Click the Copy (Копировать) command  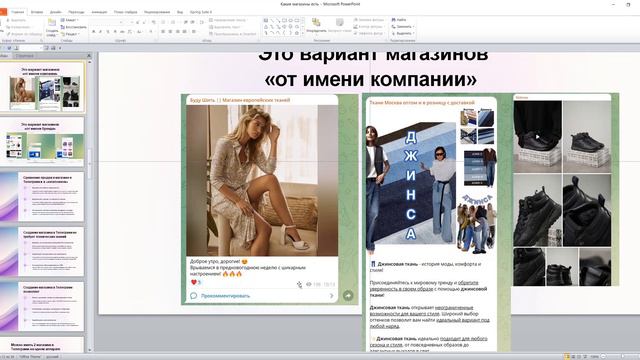coord(19,27)
